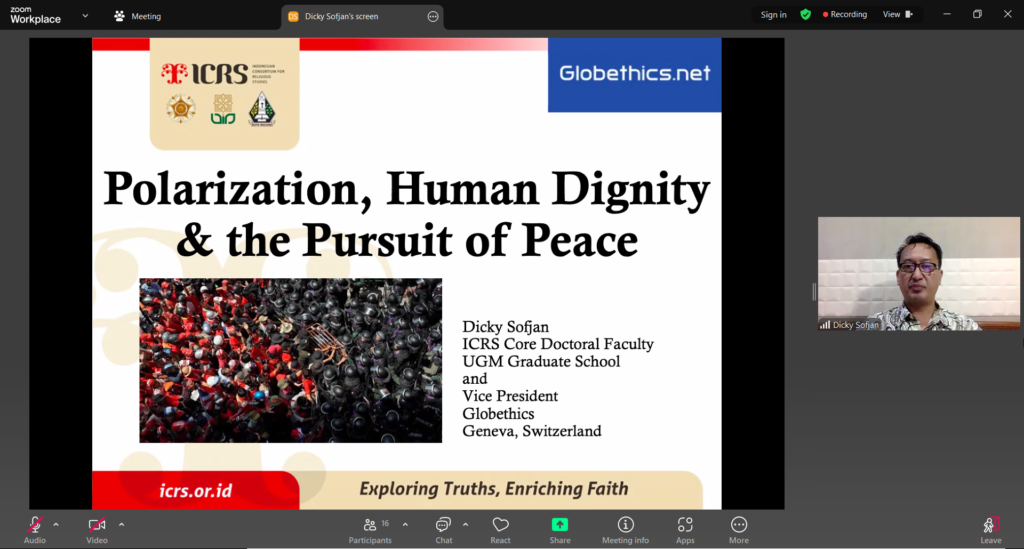Click the Sign in button
1024x549 pixels.
coord(773,15)
